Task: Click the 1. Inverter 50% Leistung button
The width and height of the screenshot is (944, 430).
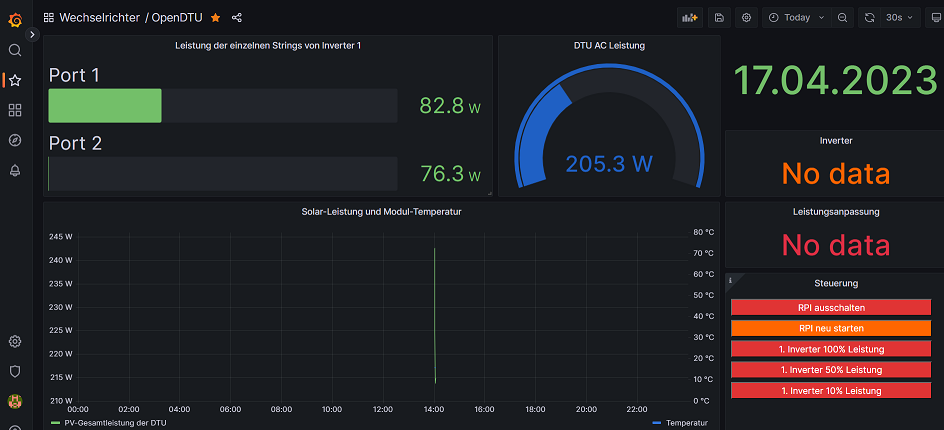Action: point(831,369)
